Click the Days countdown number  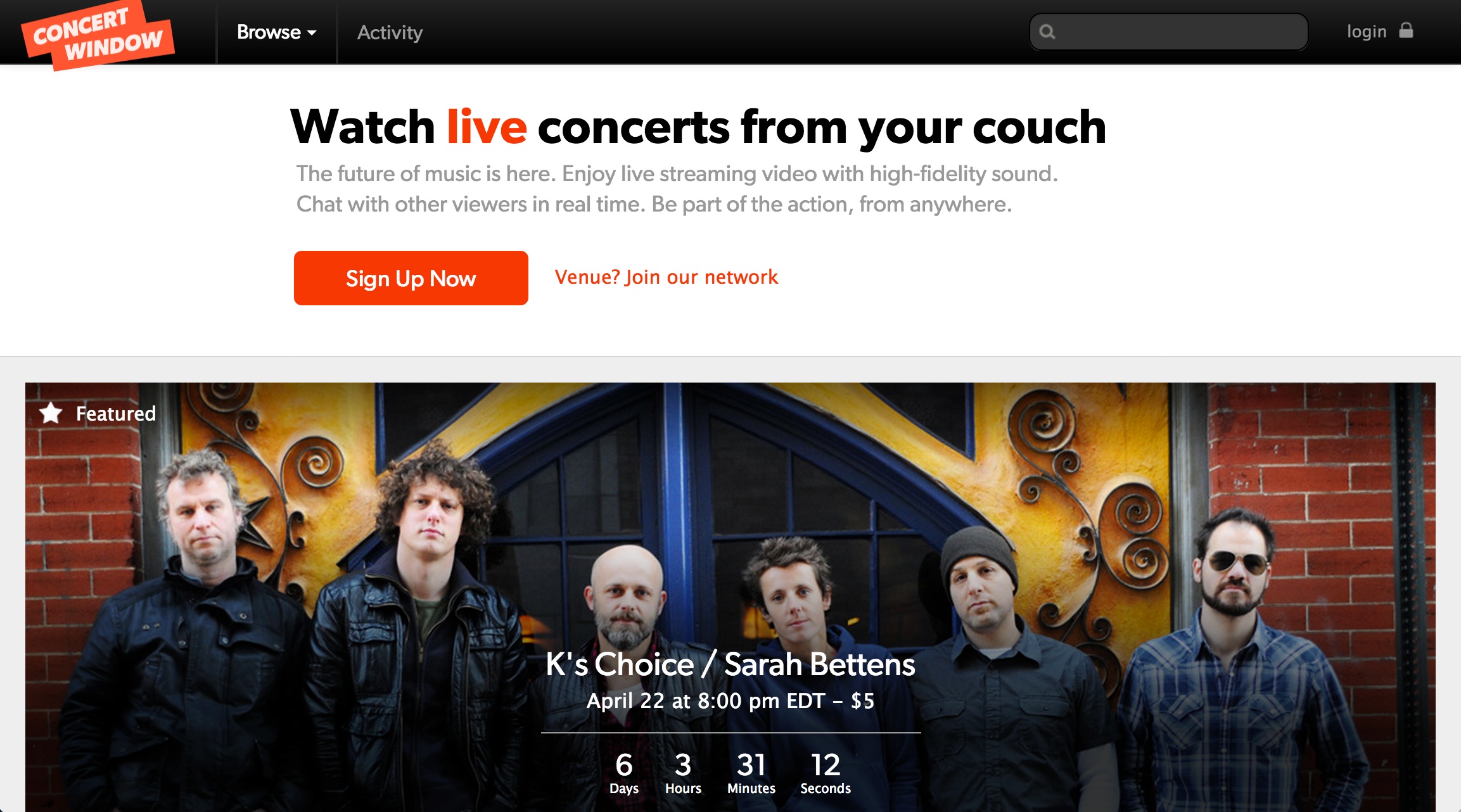tap(624, 764)
